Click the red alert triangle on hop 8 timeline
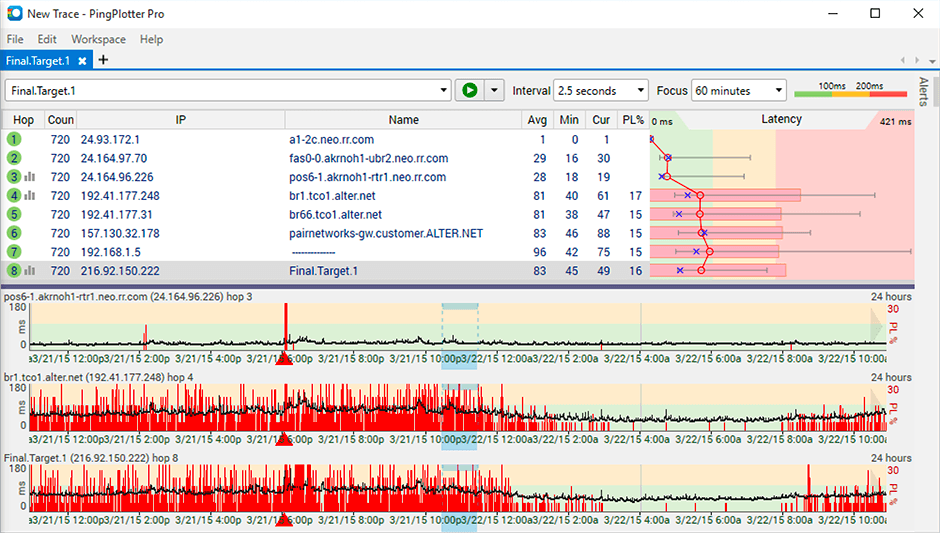The image size is (940, 533). pyautogui.click(x=284, y=520)
